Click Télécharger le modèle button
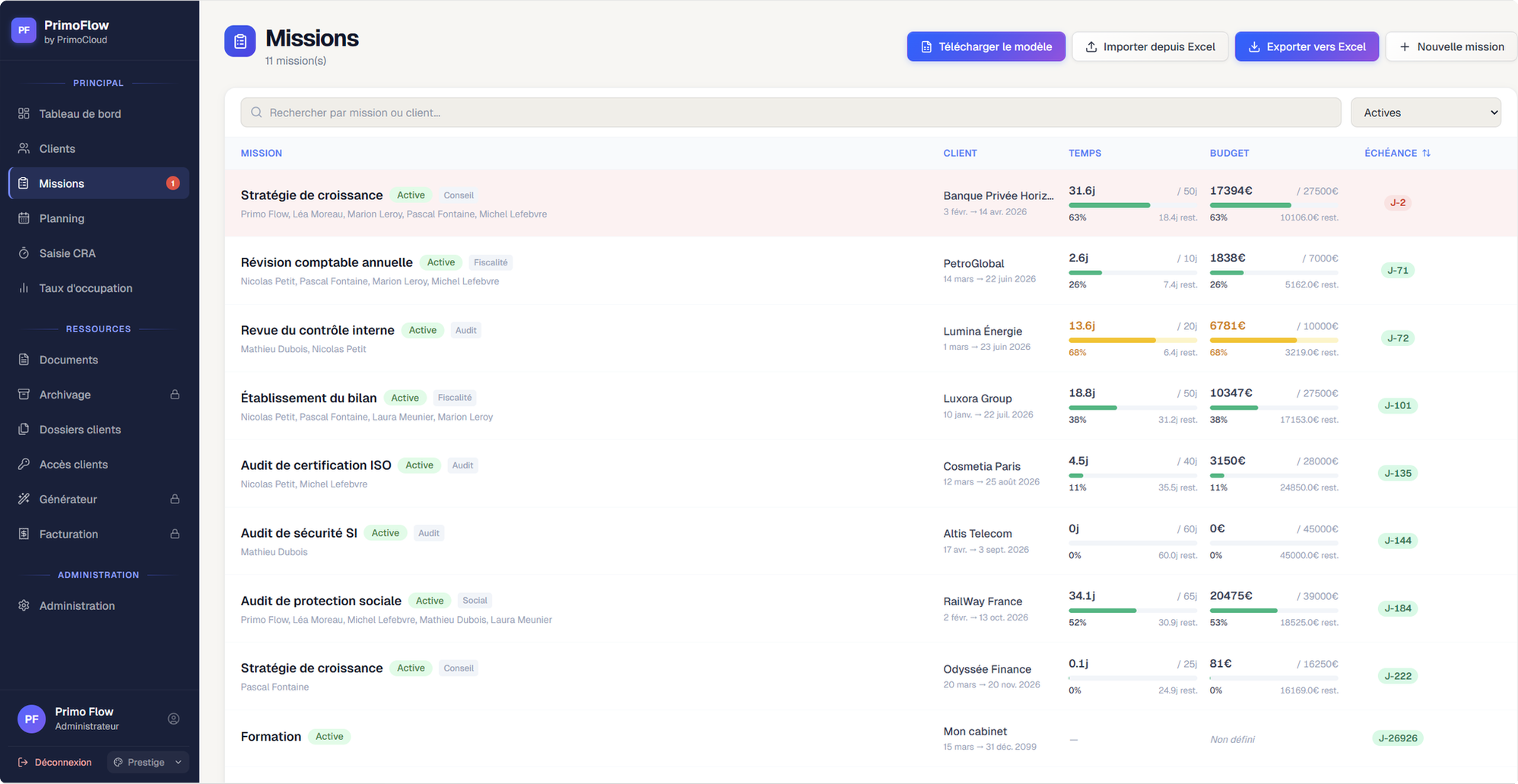This screenshot has height=784, width=1518. tap(986, 46)
